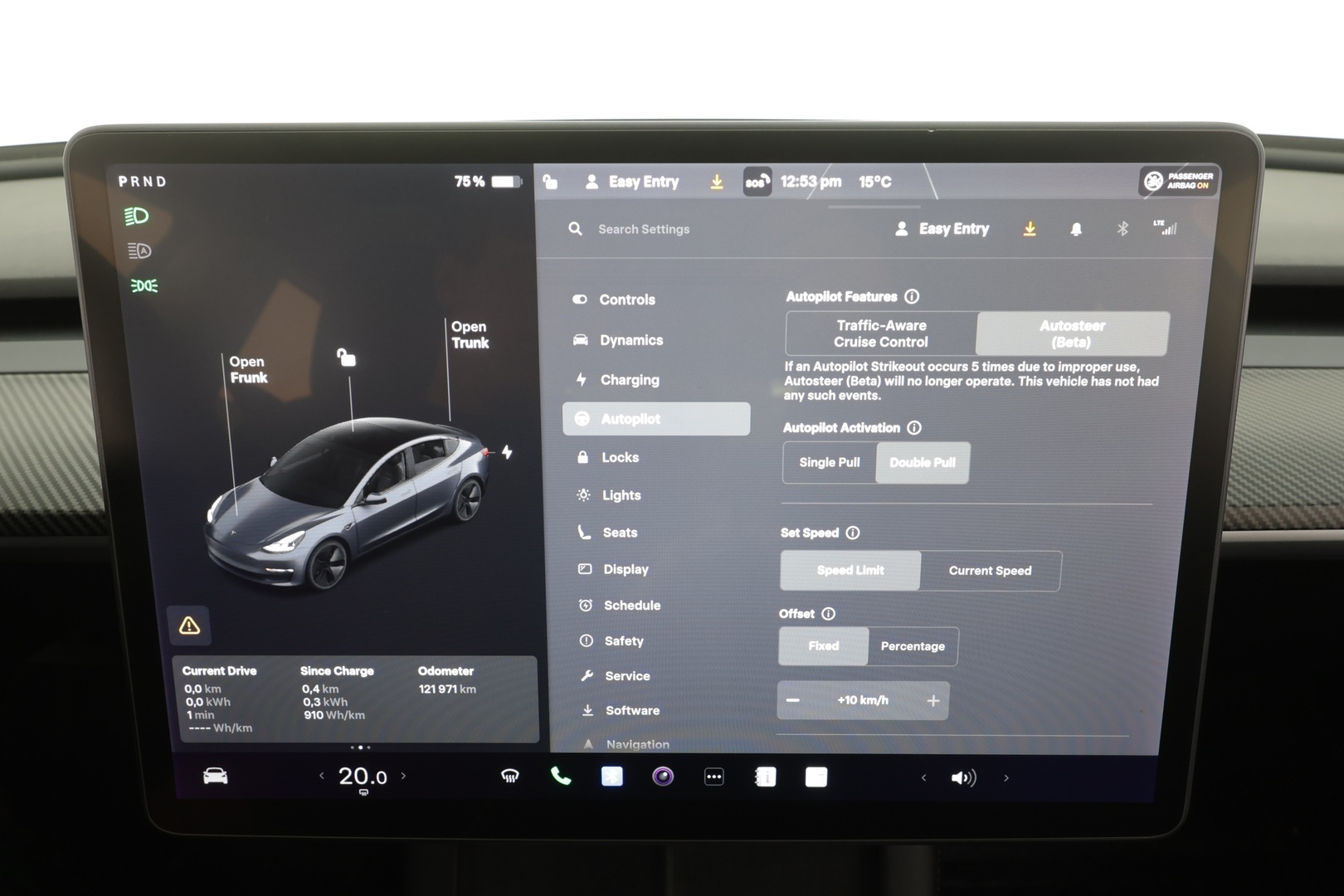This screenshot has height=896, width=1344.
Task: Tap the auto high beam icon
Action: click(139, 251)
